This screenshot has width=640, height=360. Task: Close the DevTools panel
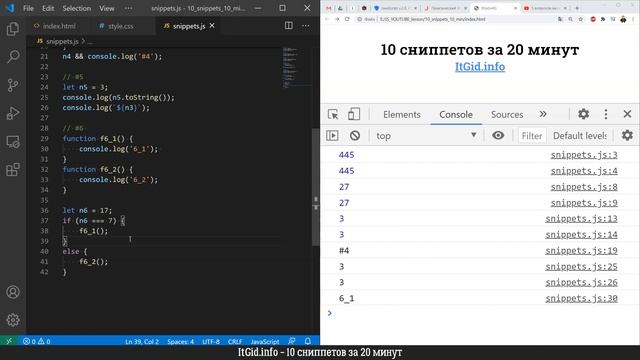(x=627, y=114)
